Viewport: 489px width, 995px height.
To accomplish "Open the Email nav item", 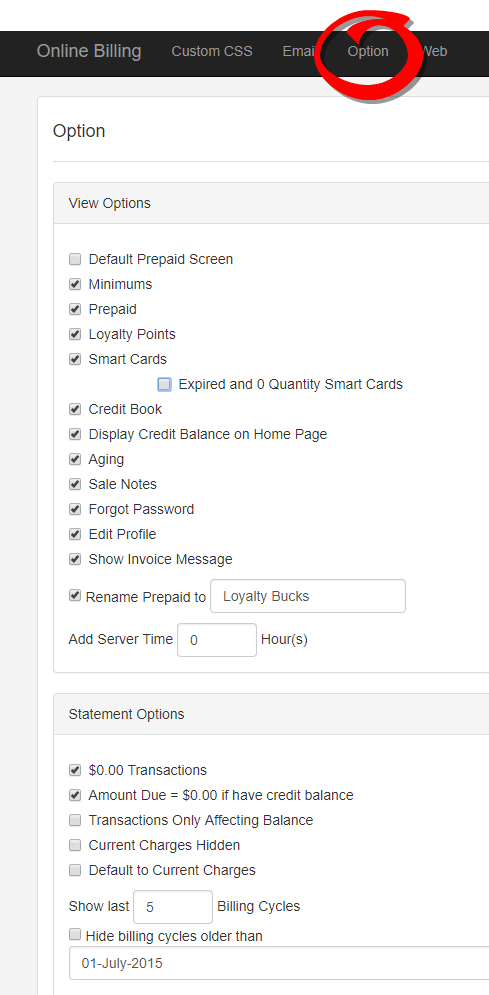I will [299, 51].
